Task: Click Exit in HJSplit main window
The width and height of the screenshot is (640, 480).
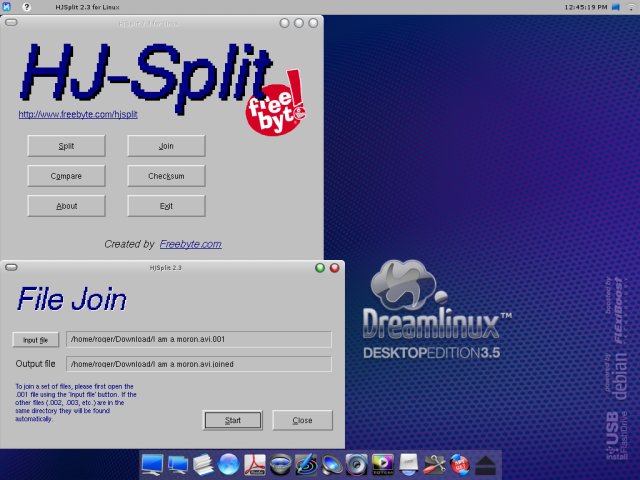Action: pyautogui.click(x=166, y=206)
